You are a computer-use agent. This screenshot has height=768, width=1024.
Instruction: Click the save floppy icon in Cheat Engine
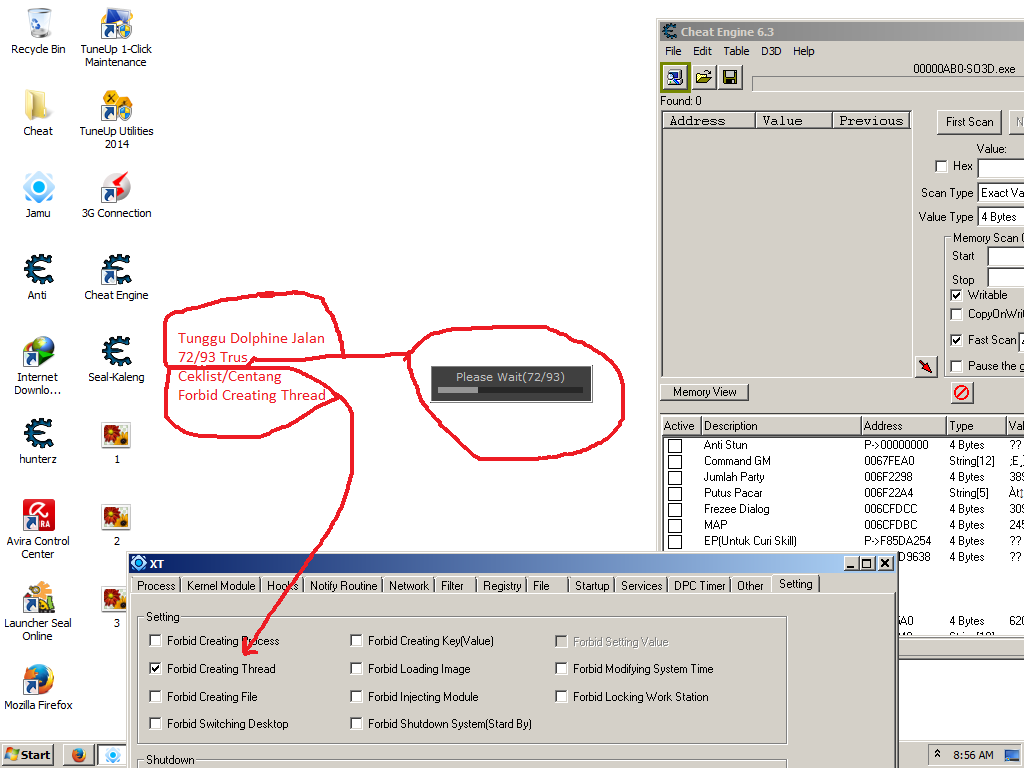[x=730, y=78]
